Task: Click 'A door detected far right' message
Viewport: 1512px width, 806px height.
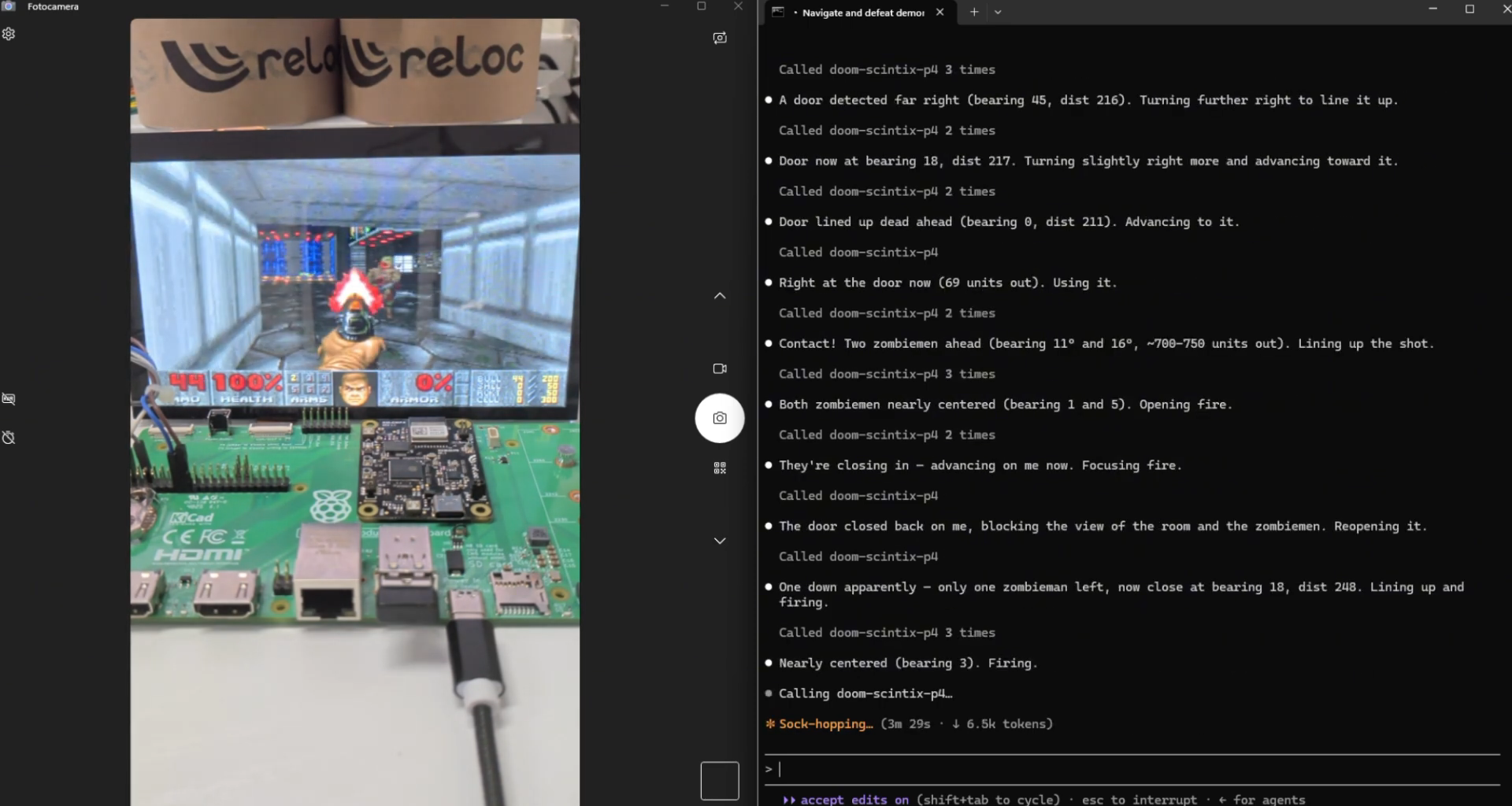Action: (1081, 100)
